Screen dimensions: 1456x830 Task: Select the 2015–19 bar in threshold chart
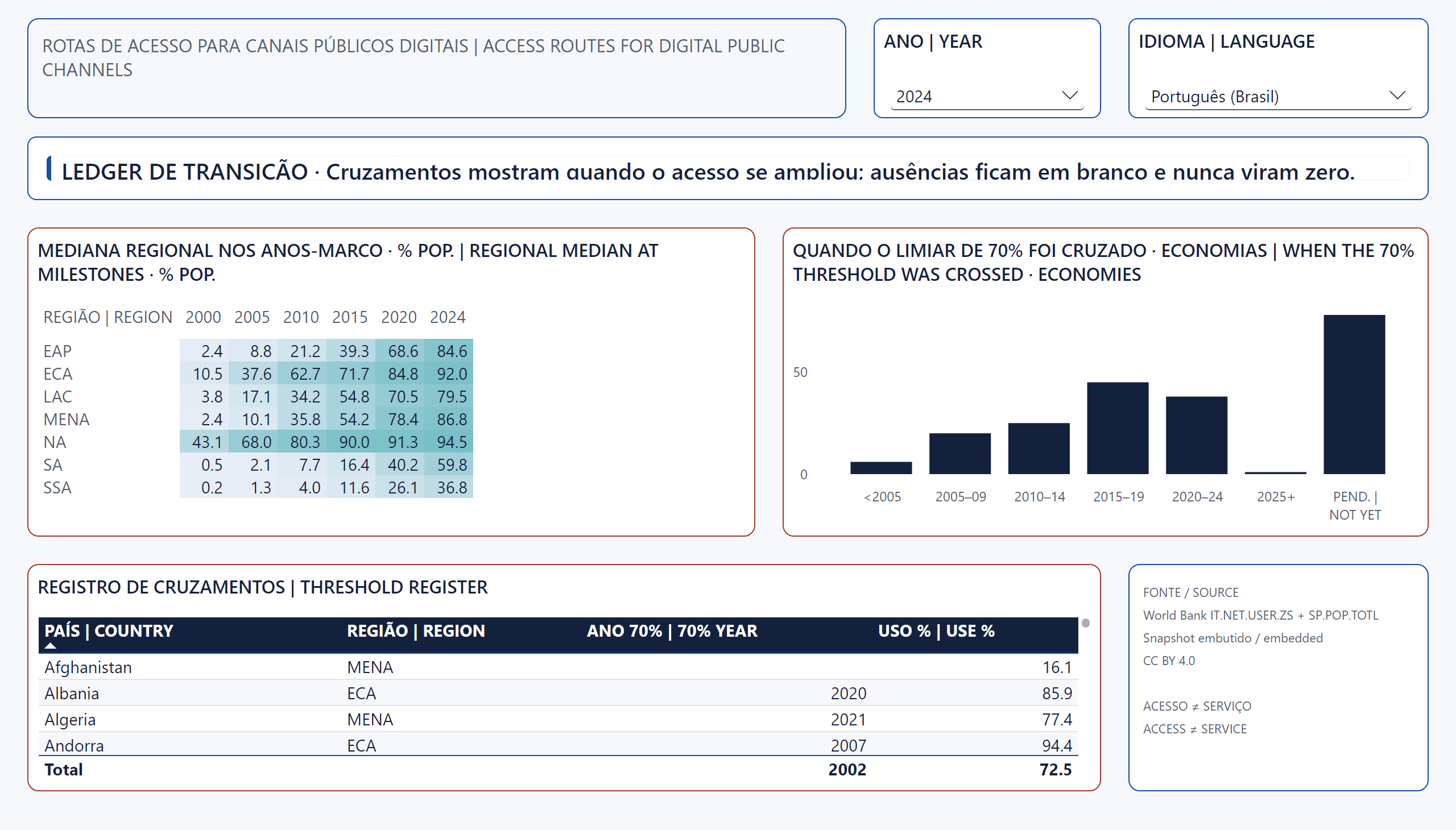click(1117, 428)
